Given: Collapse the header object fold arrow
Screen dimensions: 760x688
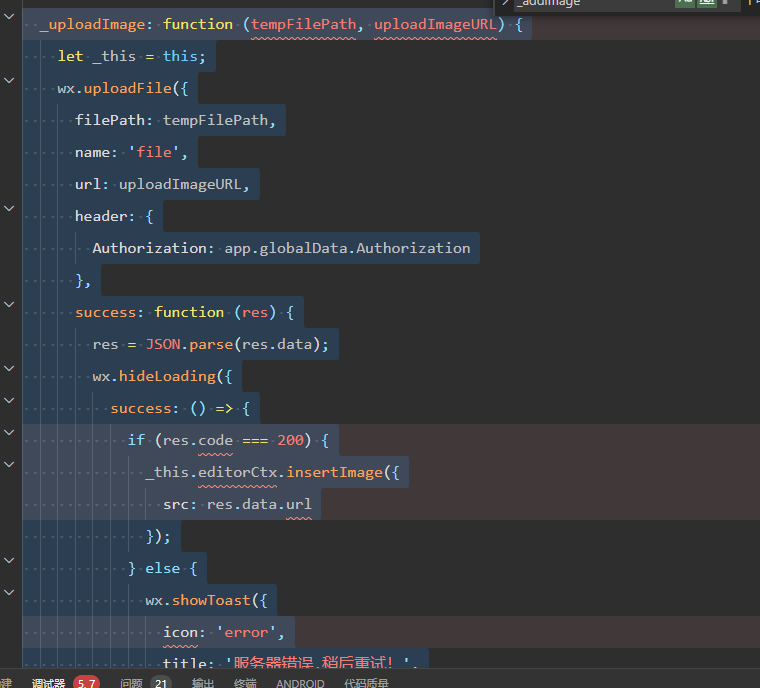Looking at the screenshot, I should coord(9,208).
